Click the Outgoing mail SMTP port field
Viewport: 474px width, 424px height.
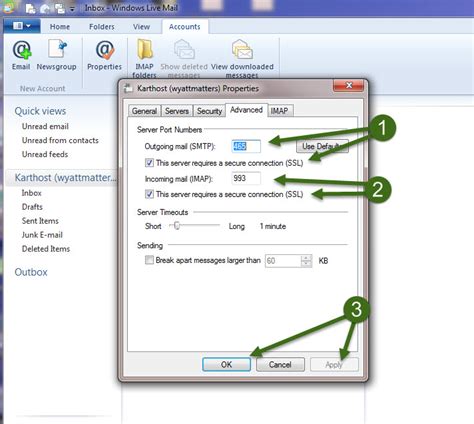click(246, 146)
